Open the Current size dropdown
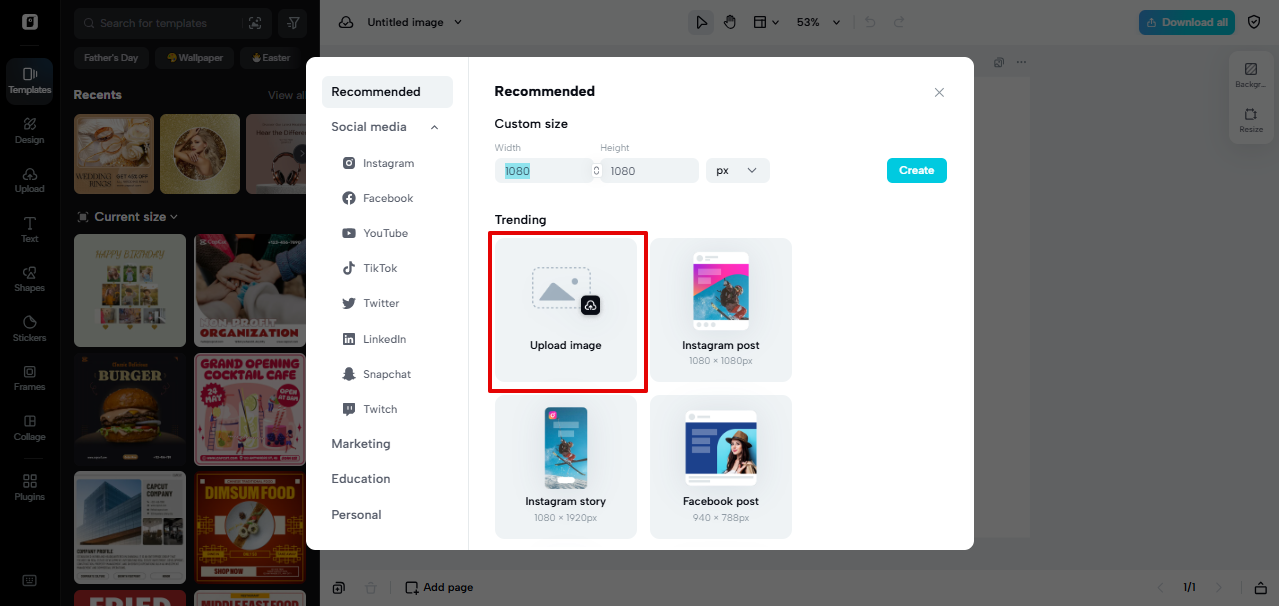Image resolution: width=1279 pixels, height=606 pixels. [x=128, y=217]
